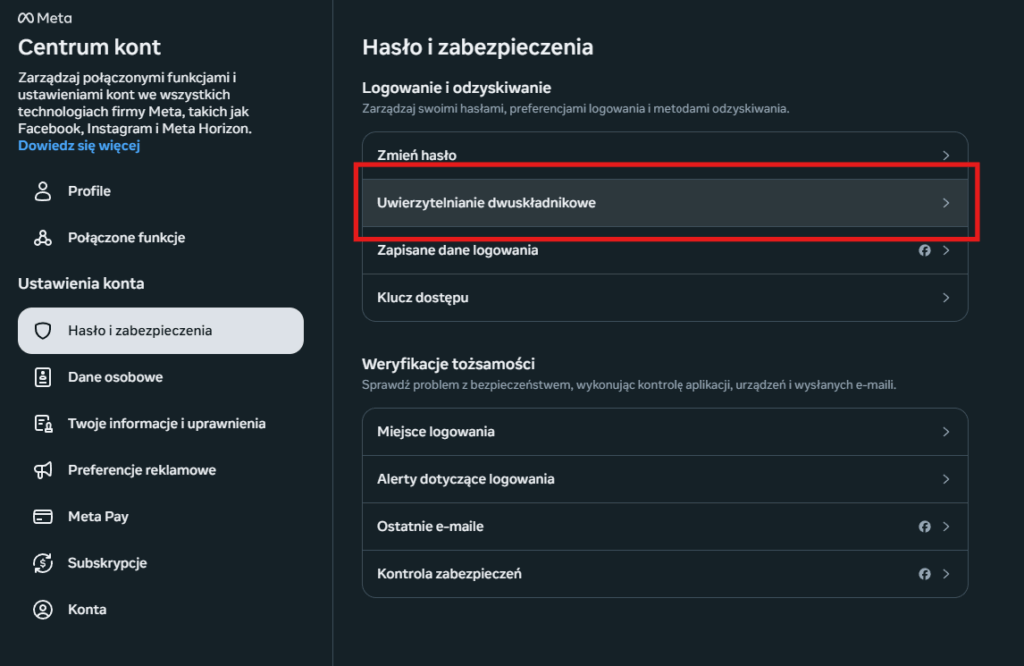The image size is (1024, 666).
Task: Open Uwierzytelnianie dwuskładnikowe via its chevron
Action: pyautogui.click(x=945, y=202)
